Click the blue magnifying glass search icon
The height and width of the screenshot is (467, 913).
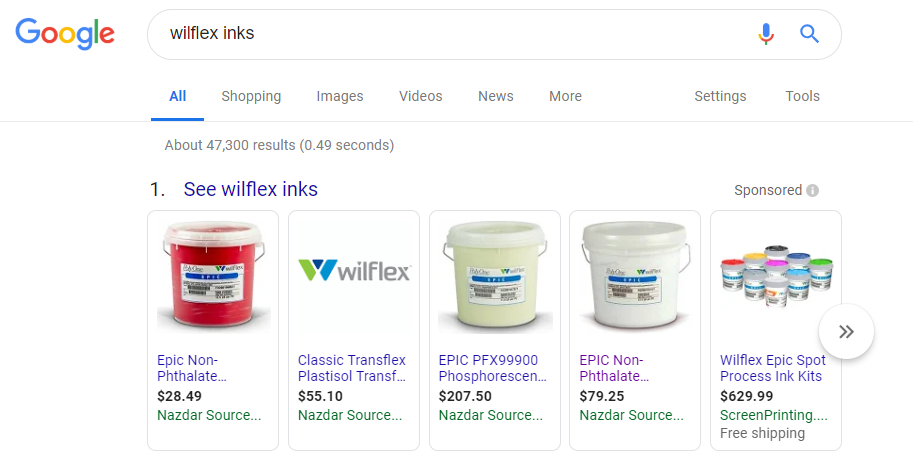[809, 34]
